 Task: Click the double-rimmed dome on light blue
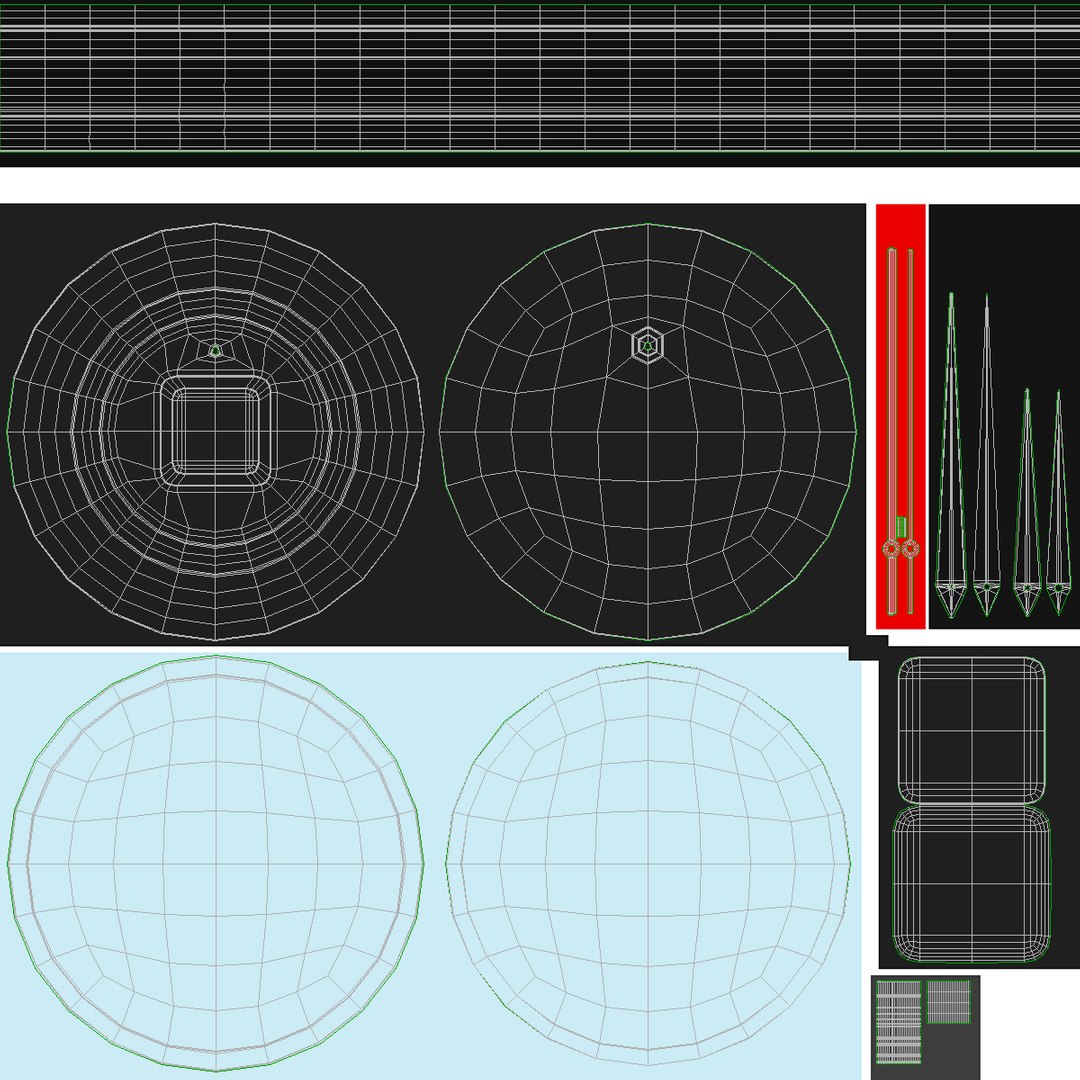(x=215, y=864)
